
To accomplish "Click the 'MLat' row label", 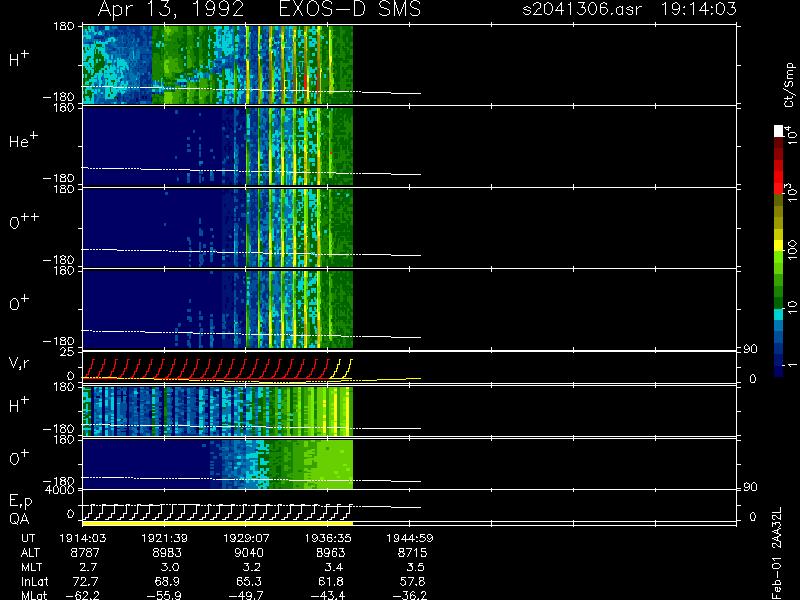I will click(x=34, y=595).
